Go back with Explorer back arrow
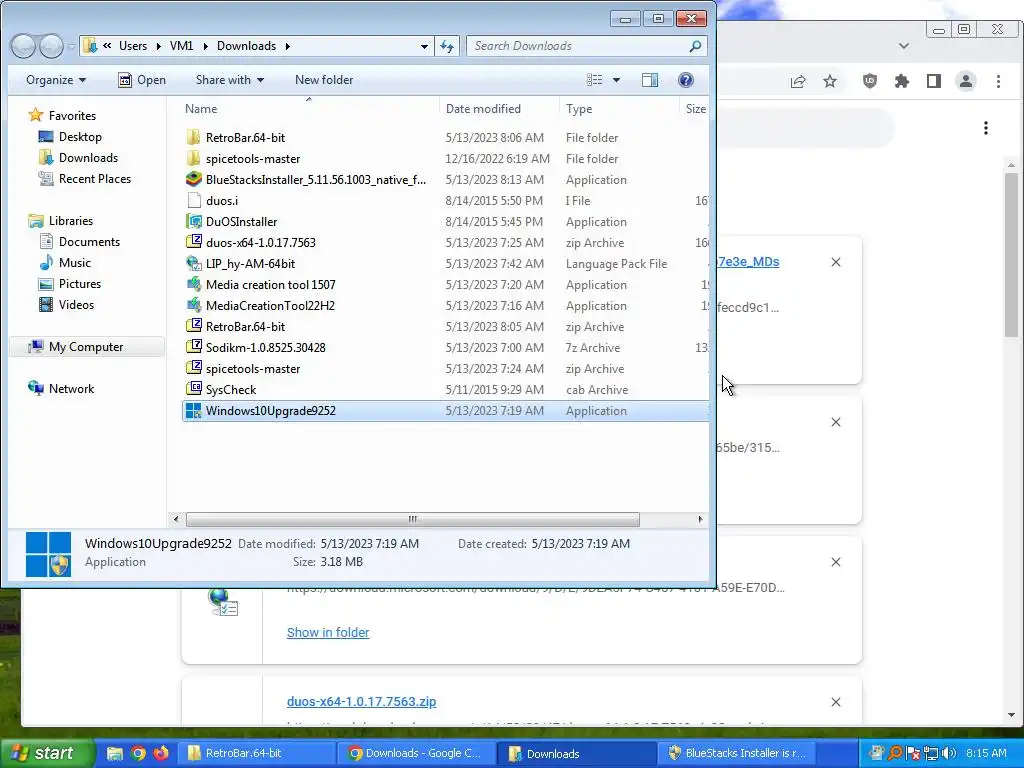Image resolution: width=1024 pixels, height=768 pixels. [23, 46]
